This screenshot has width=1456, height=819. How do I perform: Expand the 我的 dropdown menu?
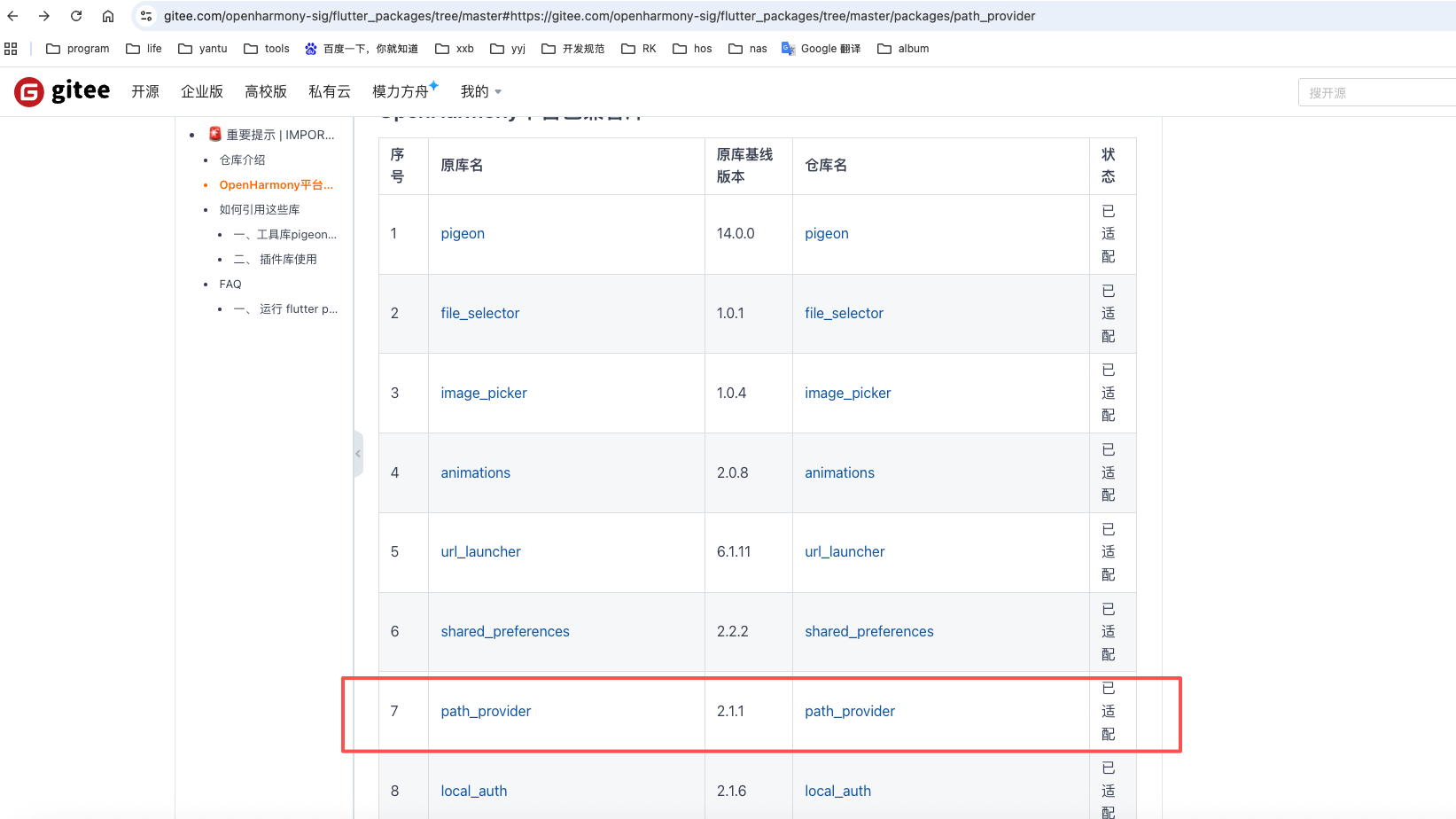(x=480, y=91)
